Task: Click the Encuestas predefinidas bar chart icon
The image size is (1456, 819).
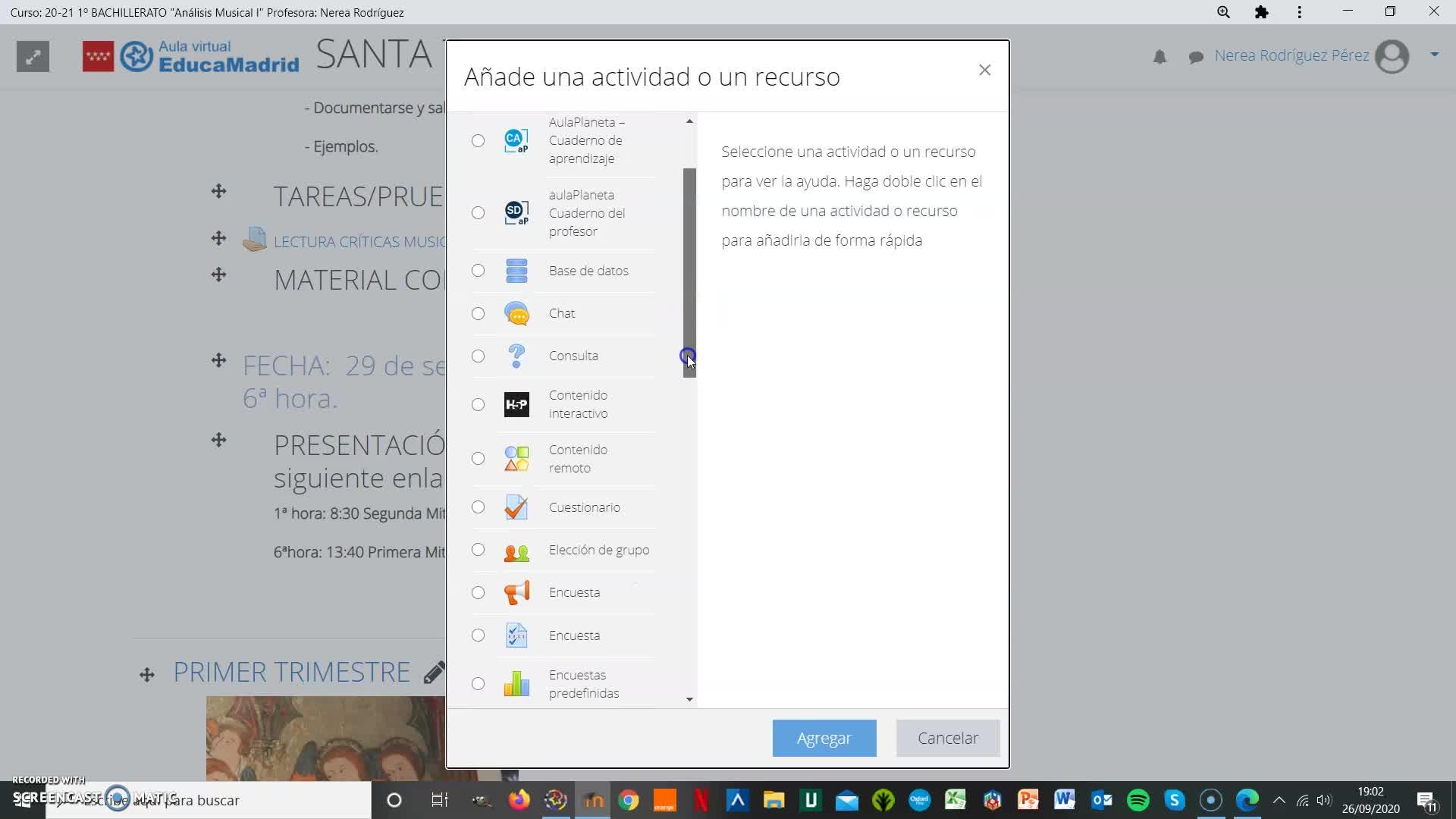Action: (x=516, y=684)
